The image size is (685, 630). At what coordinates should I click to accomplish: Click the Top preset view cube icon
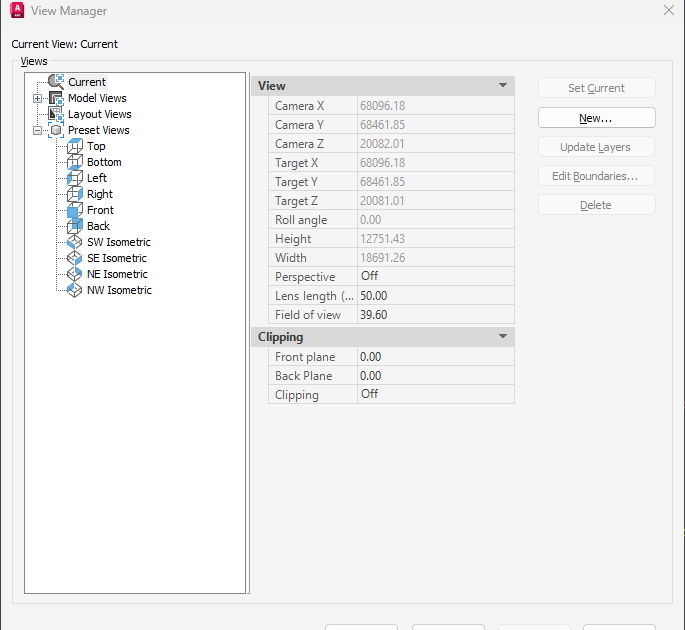[75, 146]
